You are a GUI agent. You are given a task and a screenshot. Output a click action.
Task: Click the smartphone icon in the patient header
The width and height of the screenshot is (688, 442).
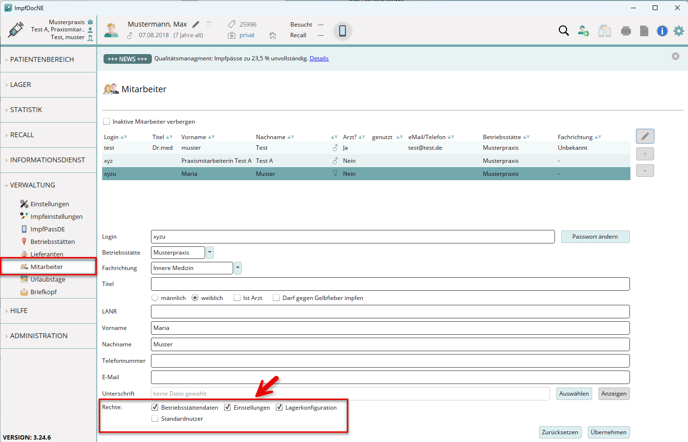[x=342, y=30]
